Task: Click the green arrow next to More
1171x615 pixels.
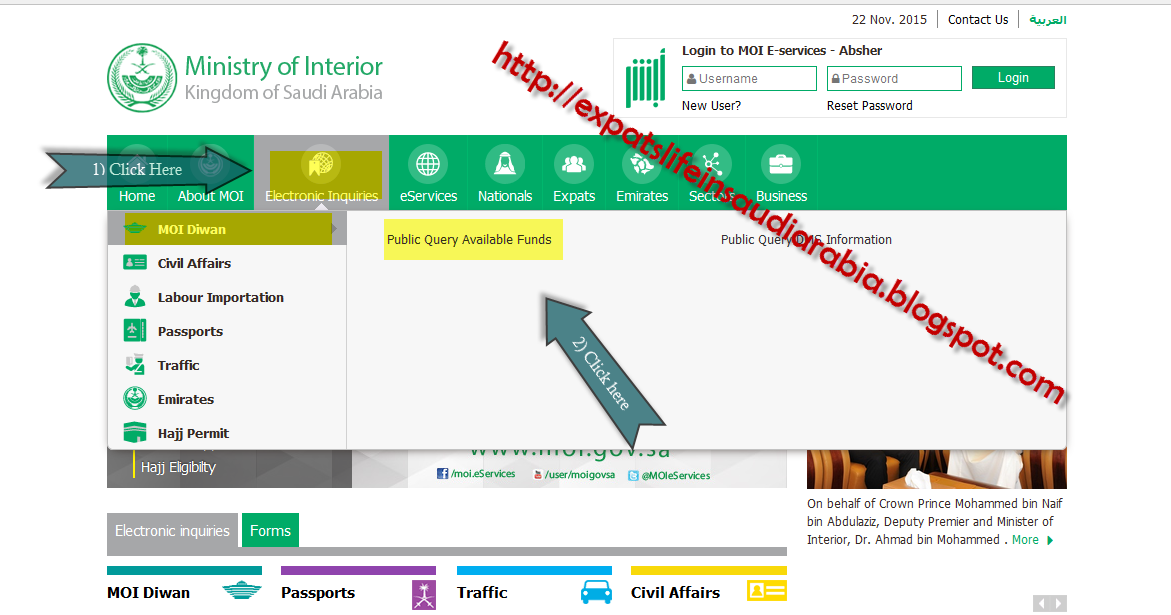Action: [1050, 540]
